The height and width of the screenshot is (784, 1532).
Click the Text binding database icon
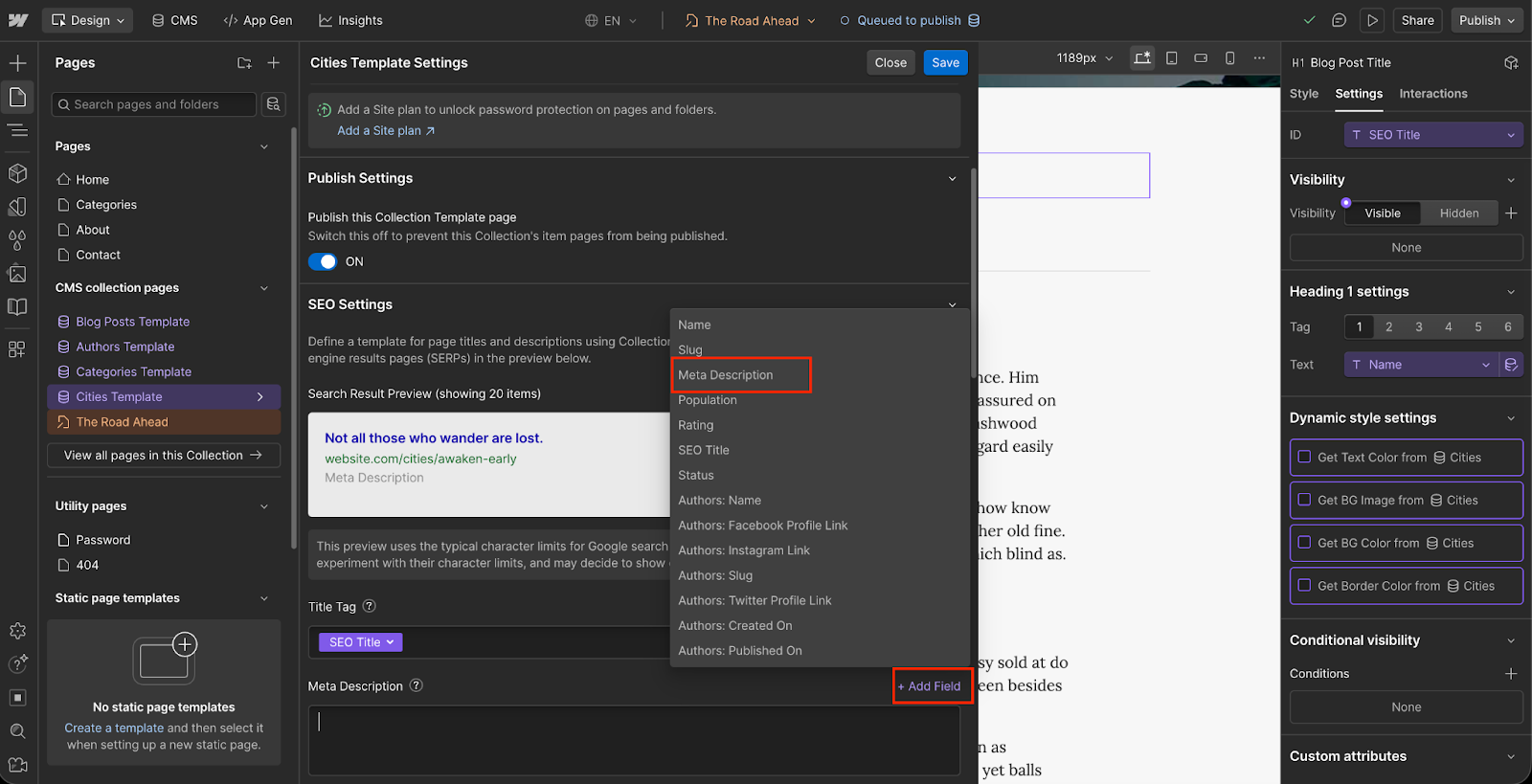(x=1511, y=365)
